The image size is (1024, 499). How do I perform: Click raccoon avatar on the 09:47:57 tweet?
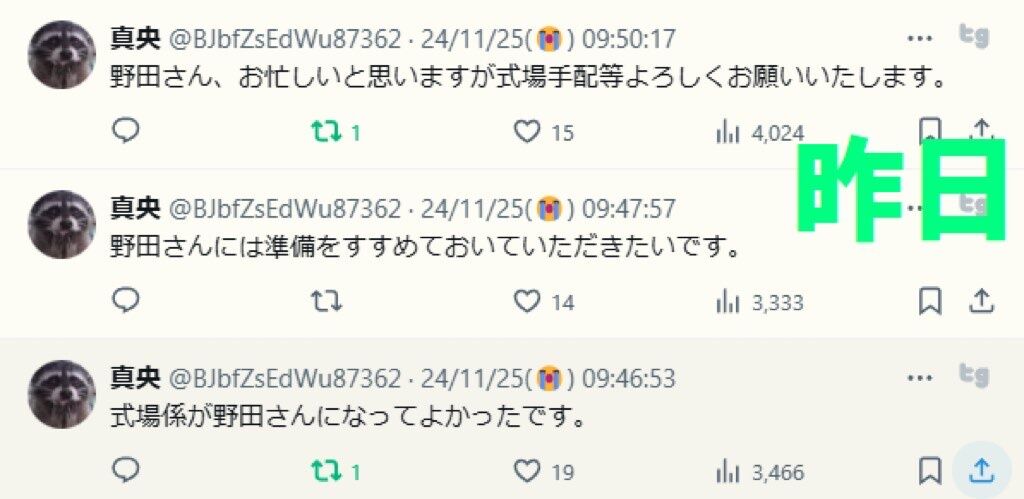pos(62,224)
